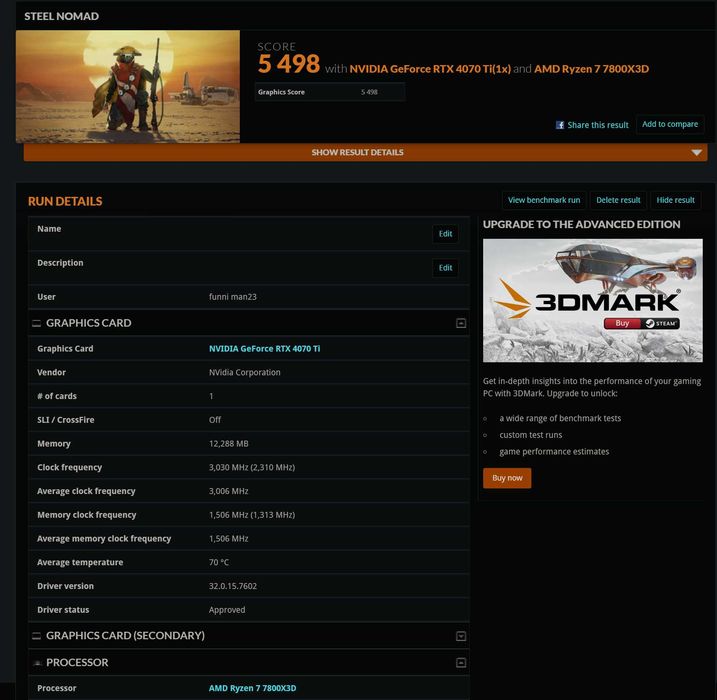Open View benchmark run
This screenshot has width=717, height=700.
pos(544,200)
